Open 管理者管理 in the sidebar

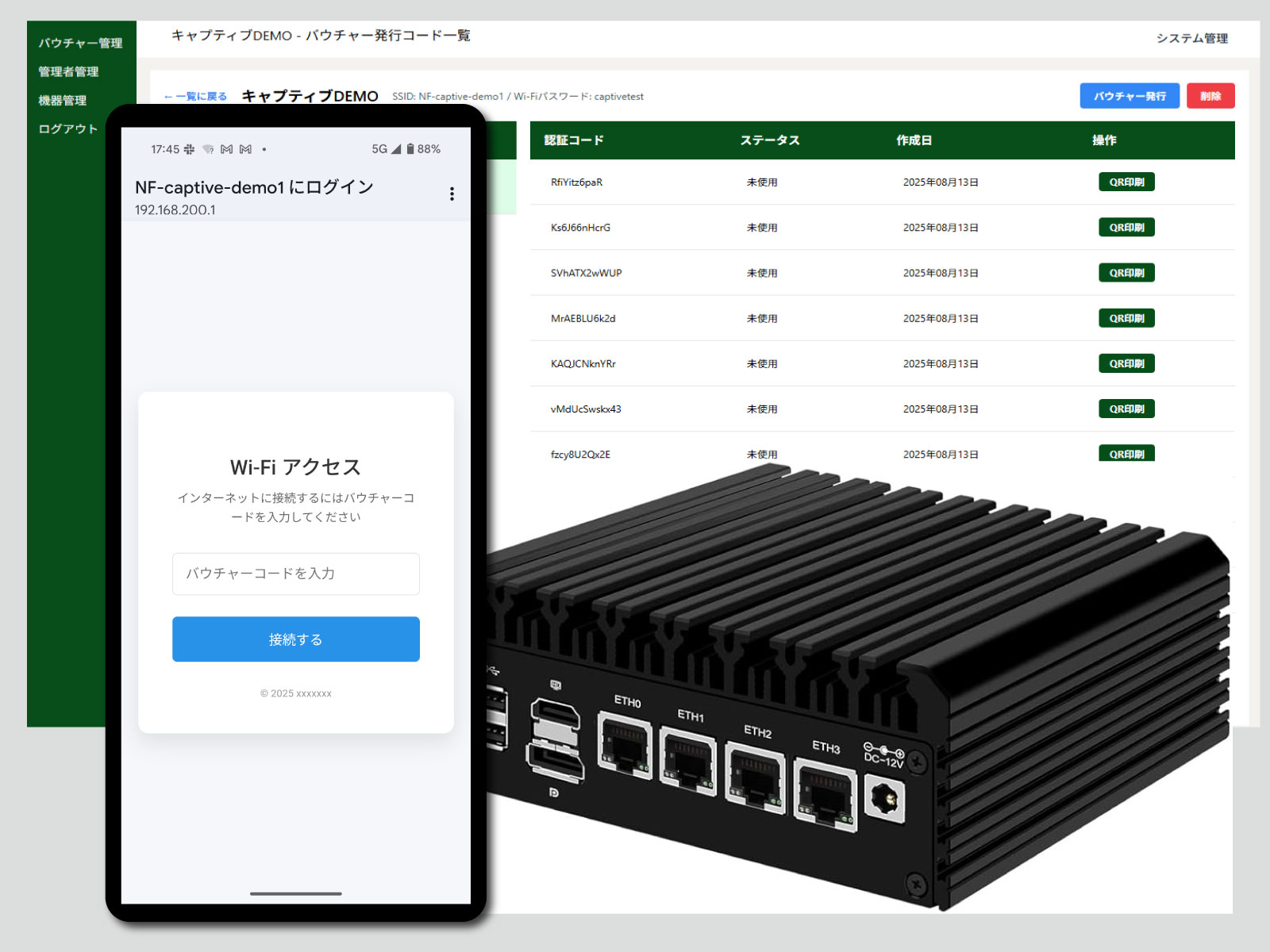click(x=68, y=71)
